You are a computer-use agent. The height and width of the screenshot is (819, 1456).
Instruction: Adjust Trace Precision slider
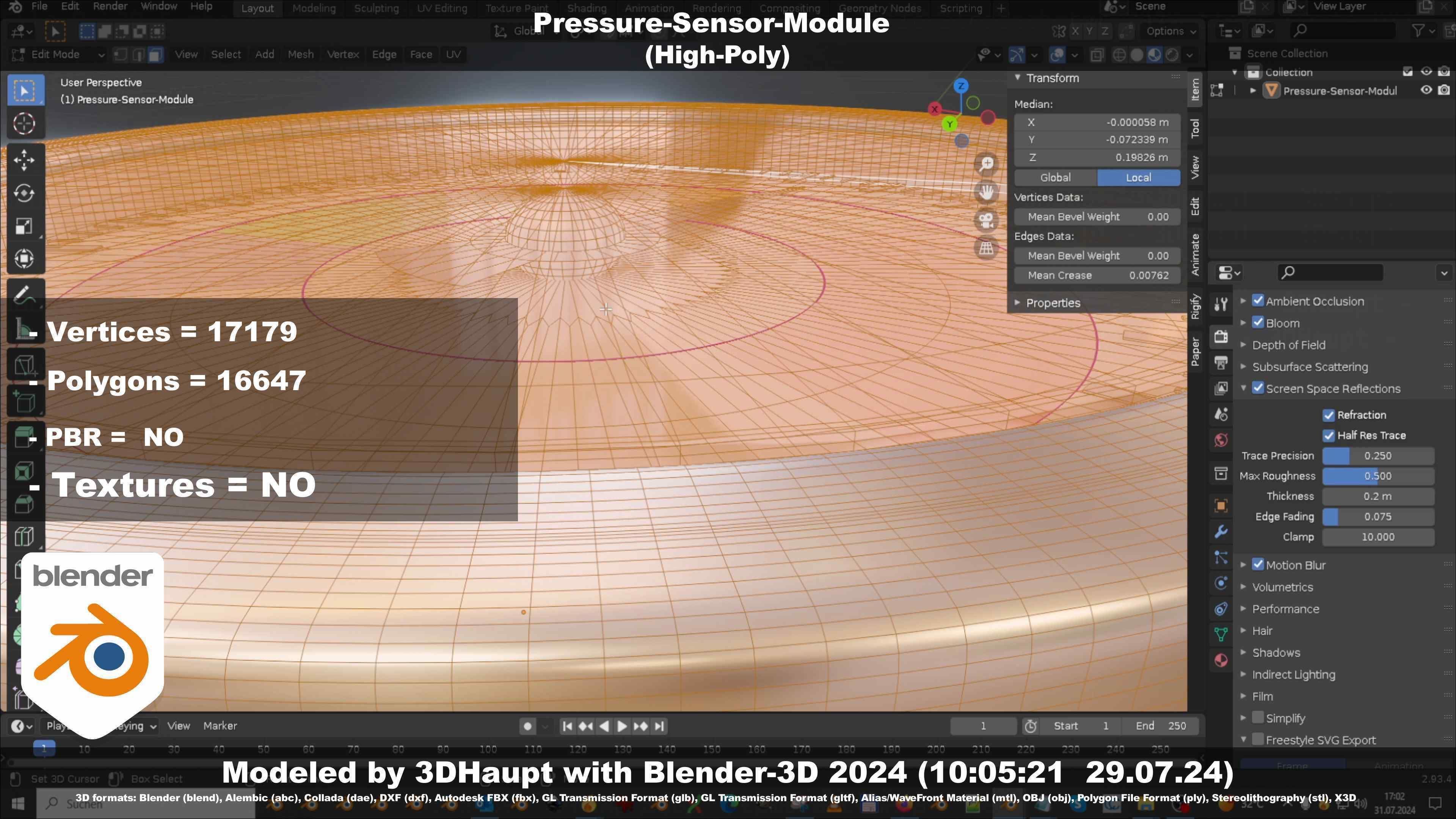(1378, 456)
